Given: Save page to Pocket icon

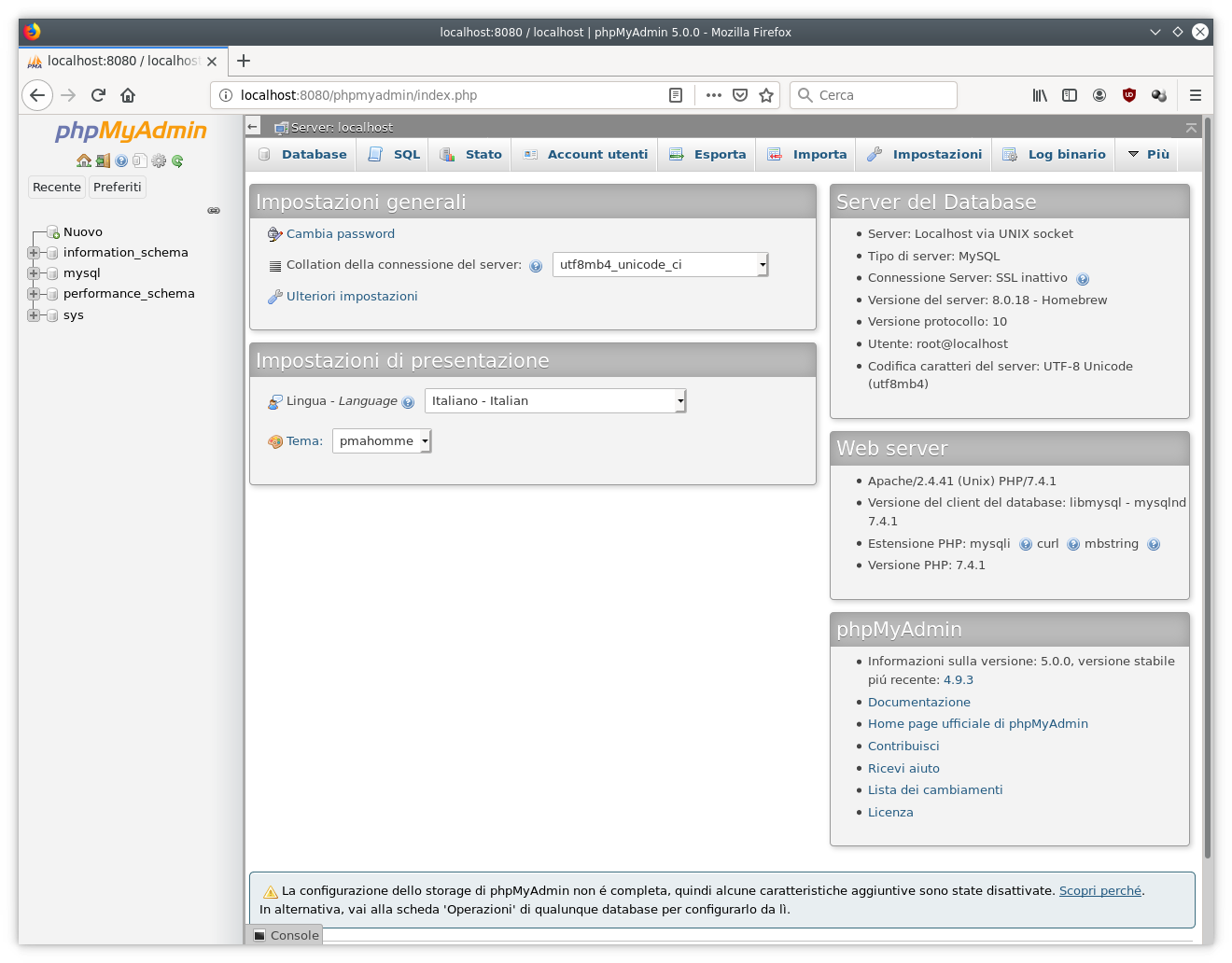Looking at the screenshot, I should click(740, 95).
